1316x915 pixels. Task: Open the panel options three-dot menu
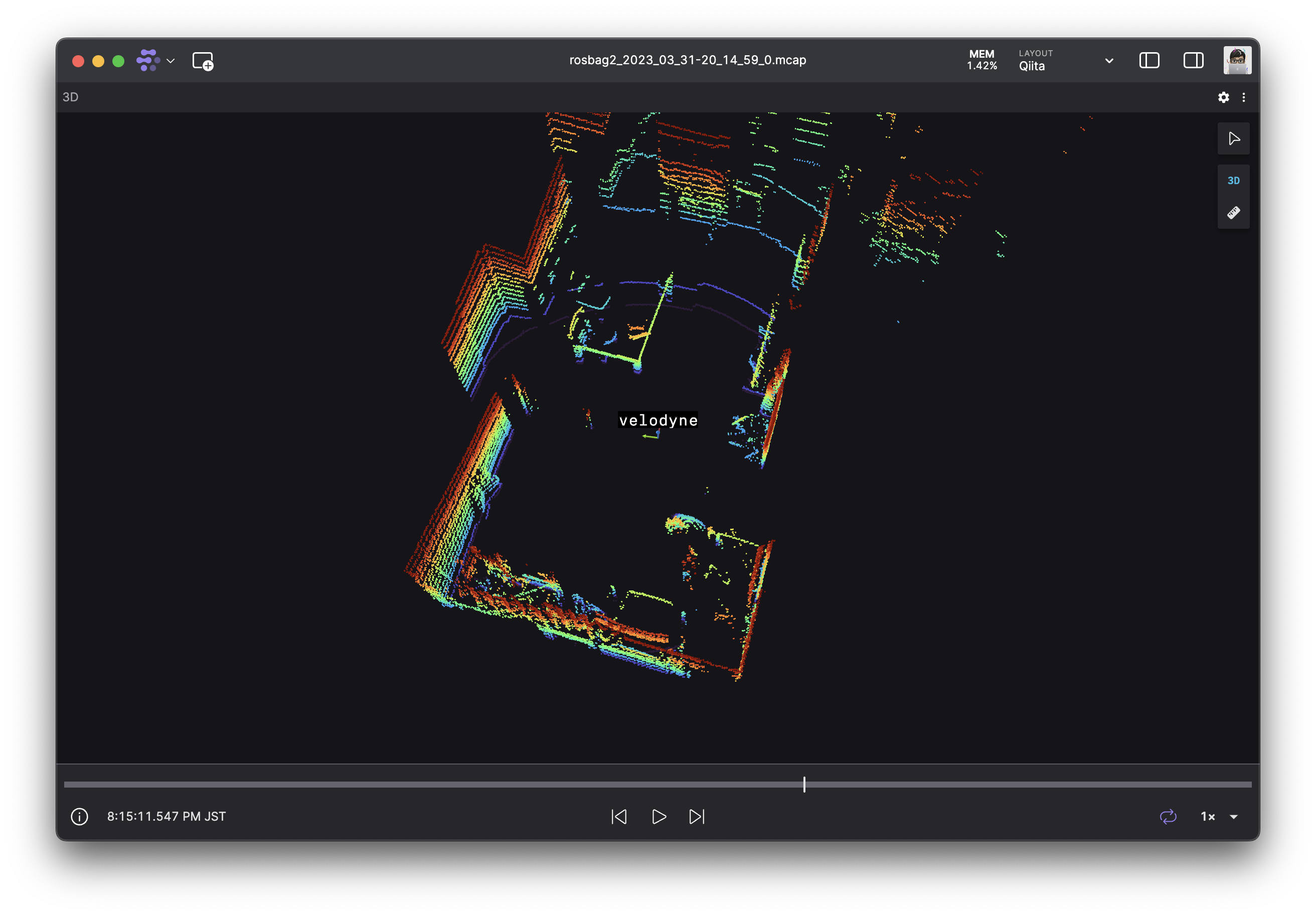click(x=1244, y=97)
